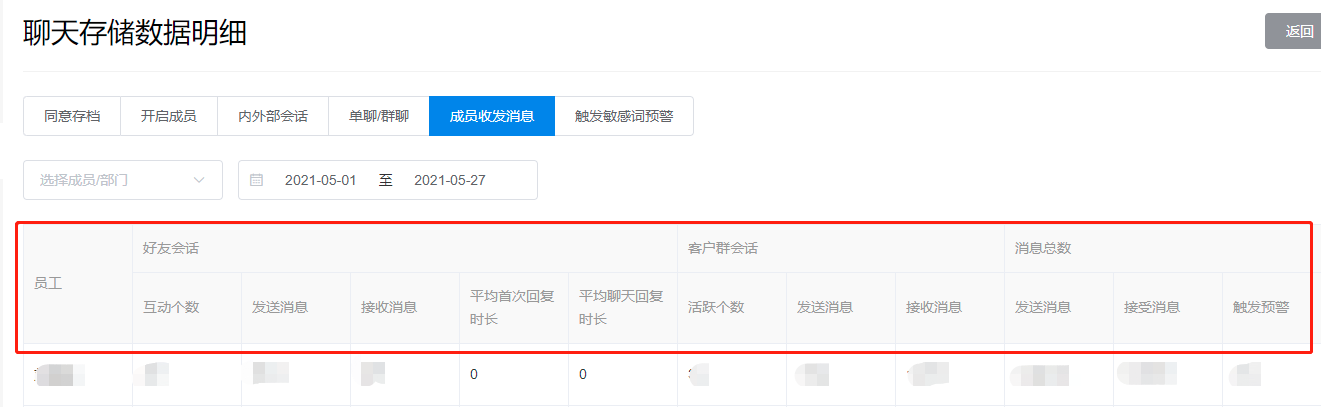
Task: Click the active 成员收发消息 tab
Action: 492,116
